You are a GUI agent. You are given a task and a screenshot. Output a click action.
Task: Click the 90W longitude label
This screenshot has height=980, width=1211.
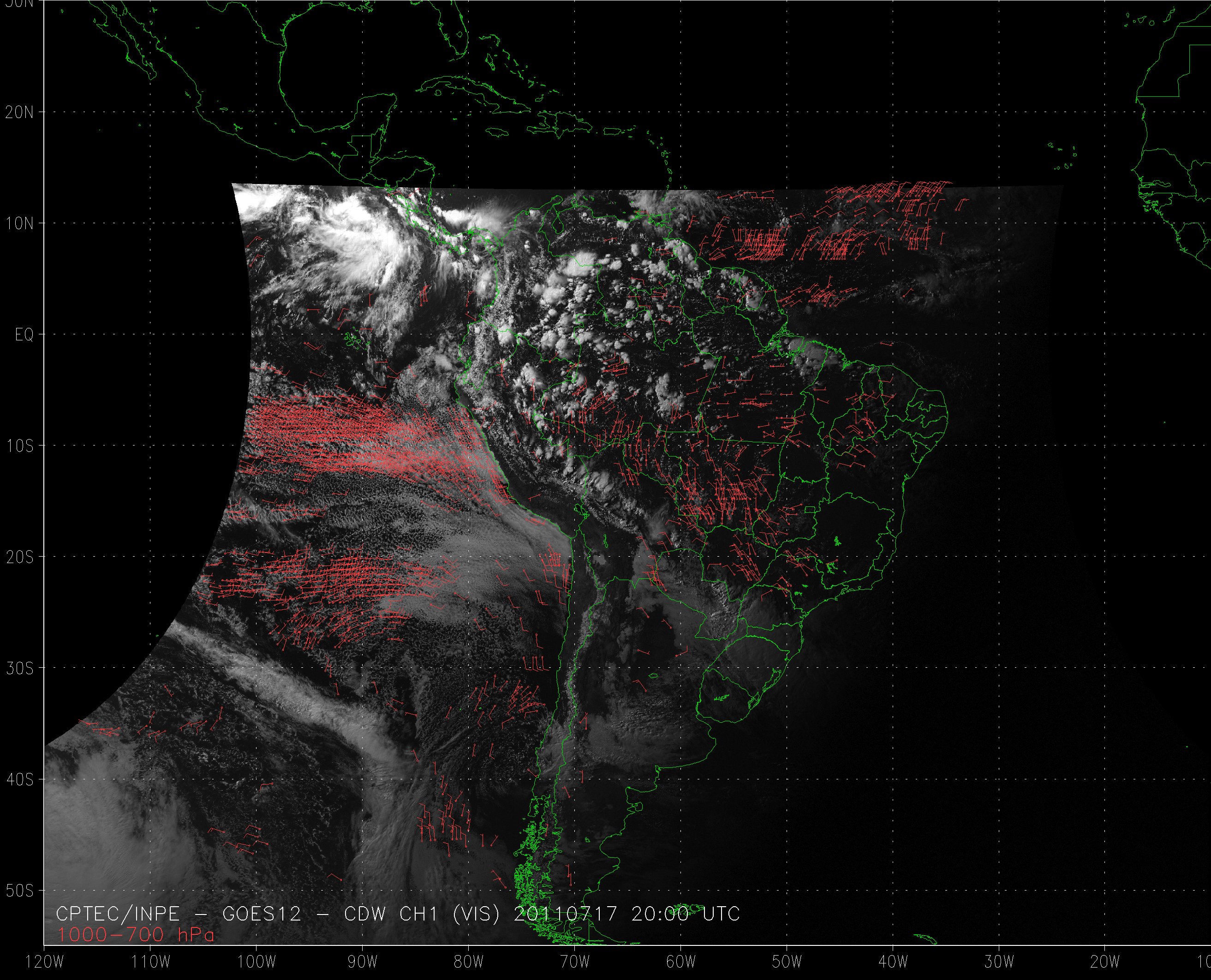coord(363,962)
